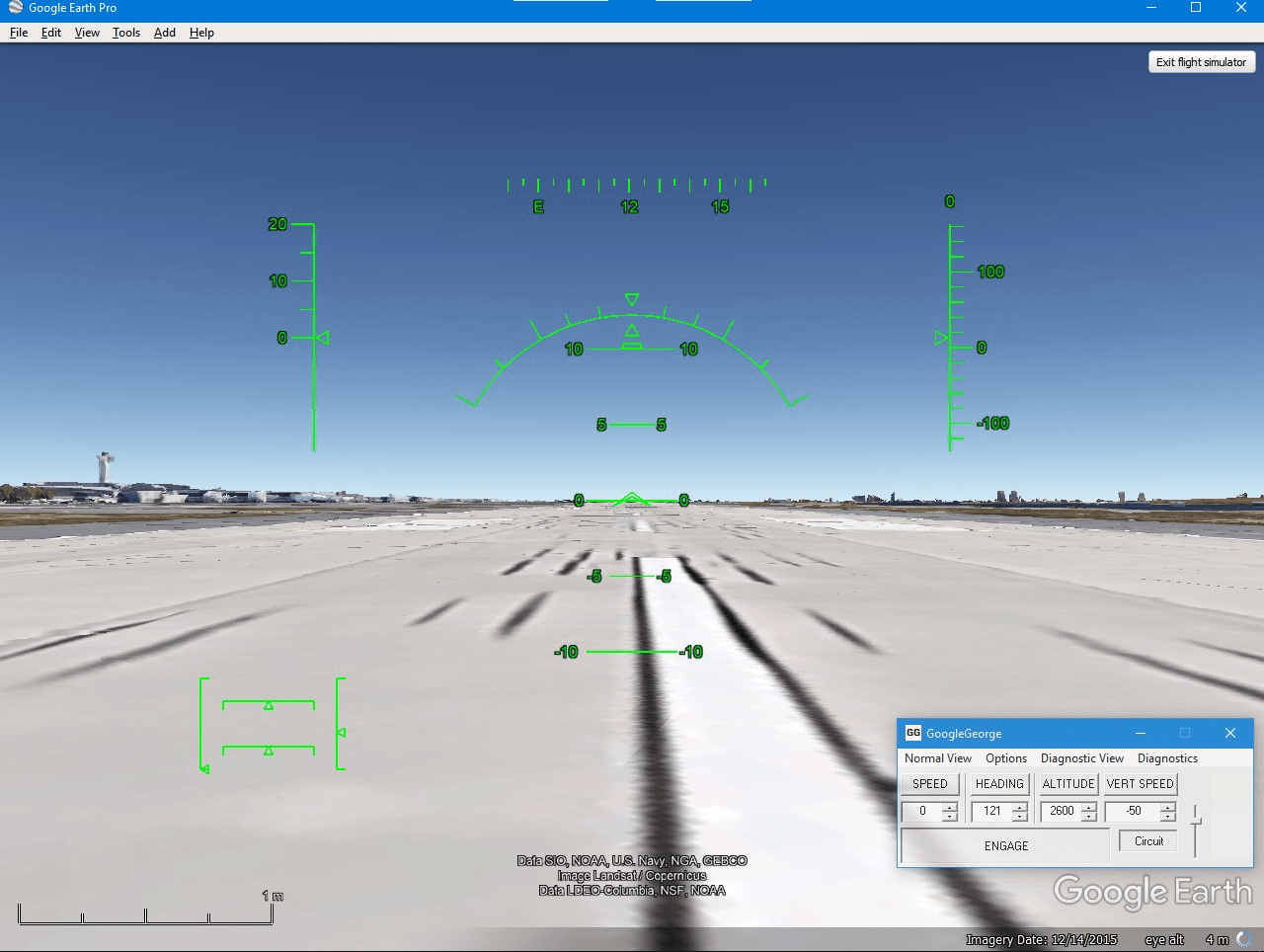This screenshot has width=1264, height=952.
Task: Toggle the VERT SPEED hold mode
Action: [1140, 783]
